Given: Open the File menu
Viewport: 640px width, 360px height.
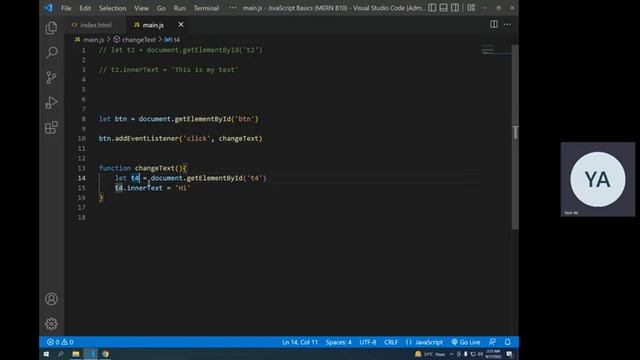Looking at the screenshot, I should tap(66, 8).
